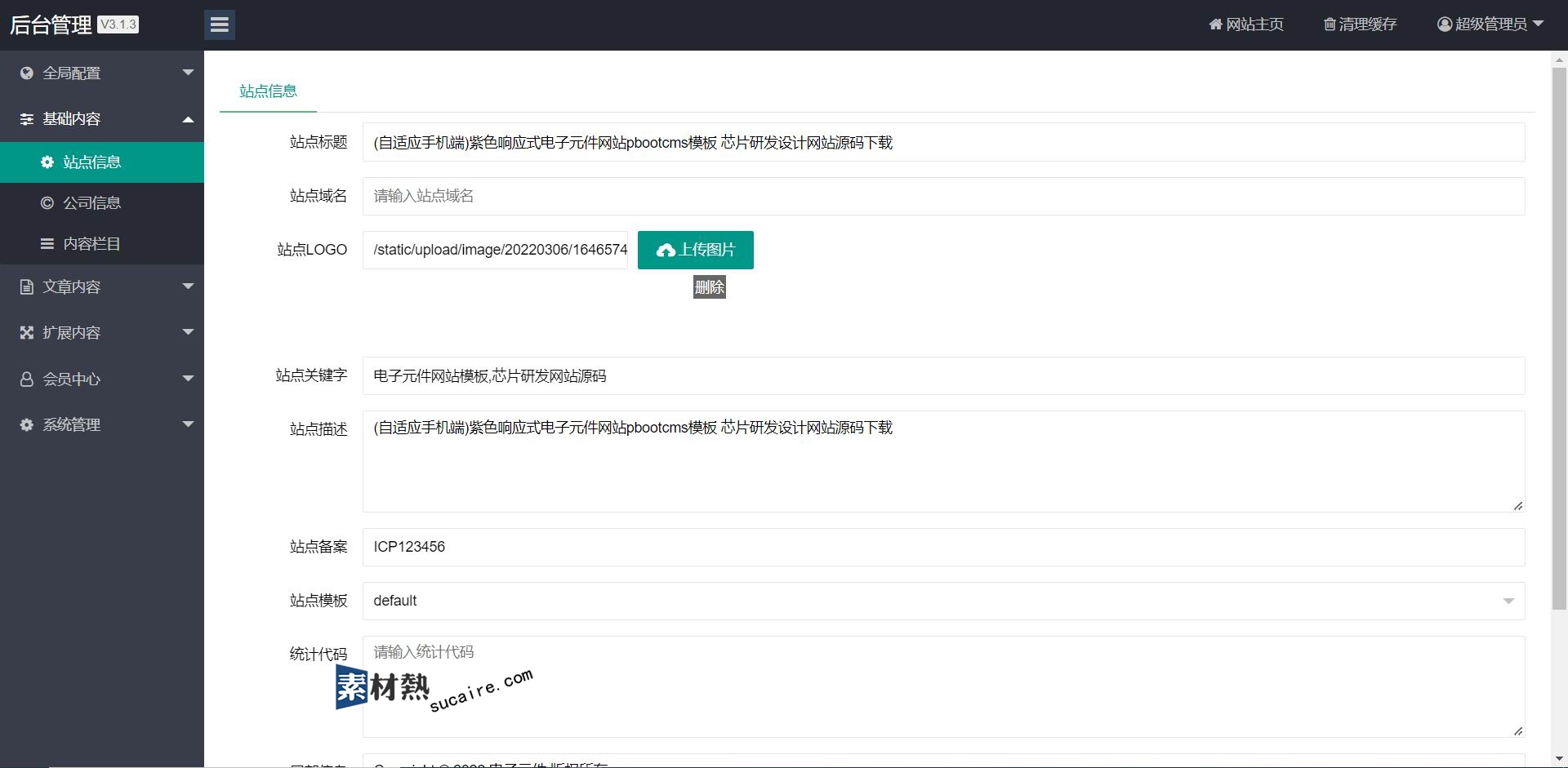This screenshot has height=768, width=1568.
Task: Click the page vertical scrollbar thumb
Action: pos(1559,339)
